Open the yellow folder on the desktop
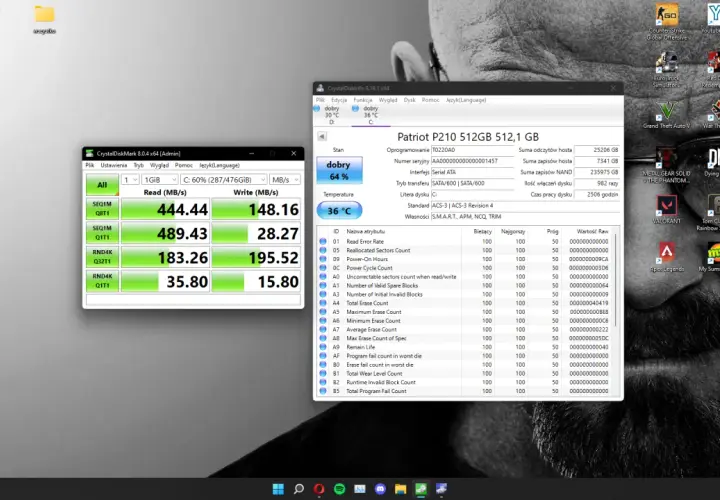 pyautogui.click(x=45, y=19)
